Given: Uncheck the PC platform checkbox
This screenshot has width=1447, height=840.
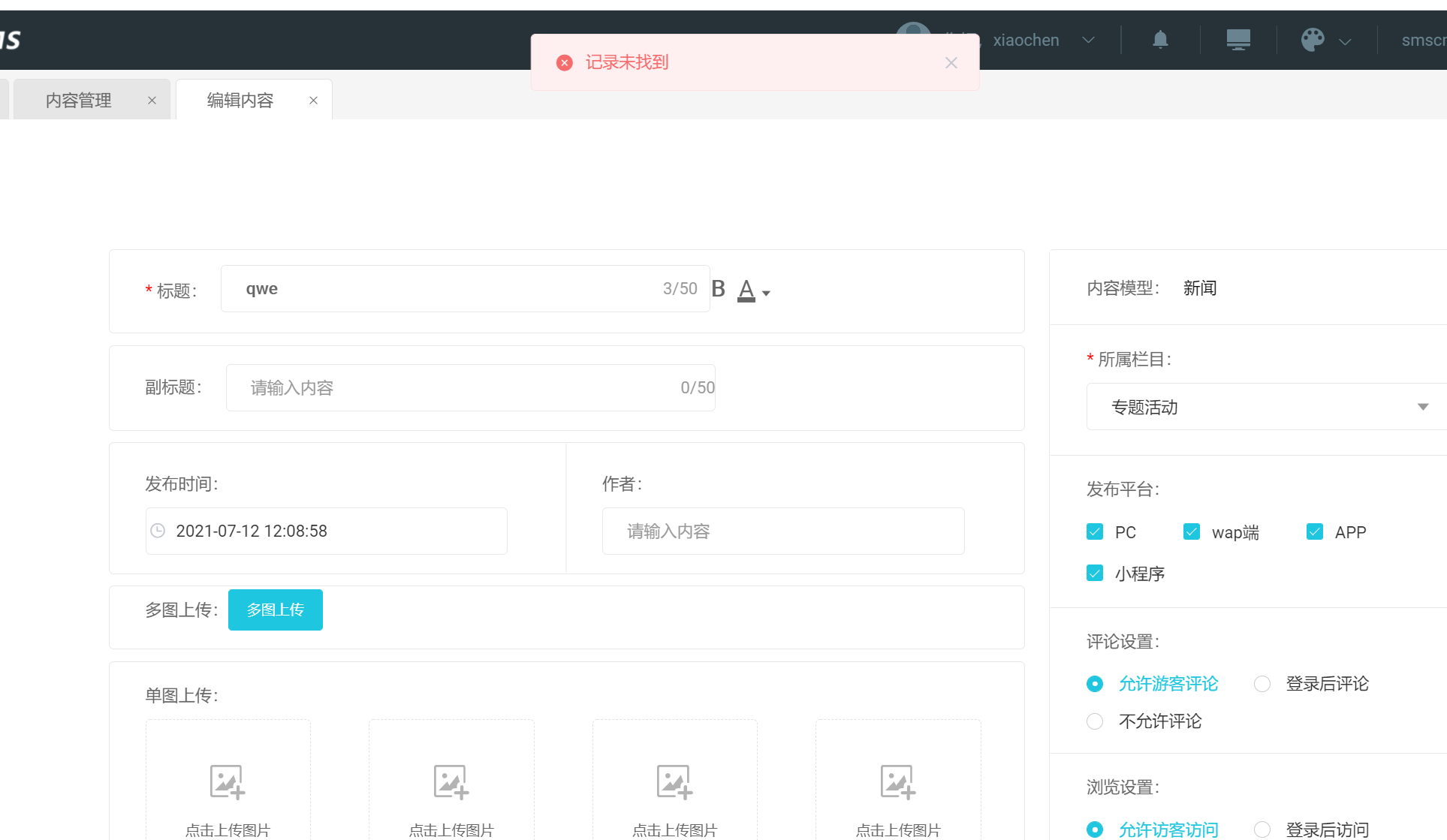Looking at the screenshot, I should coord(1095,532).
